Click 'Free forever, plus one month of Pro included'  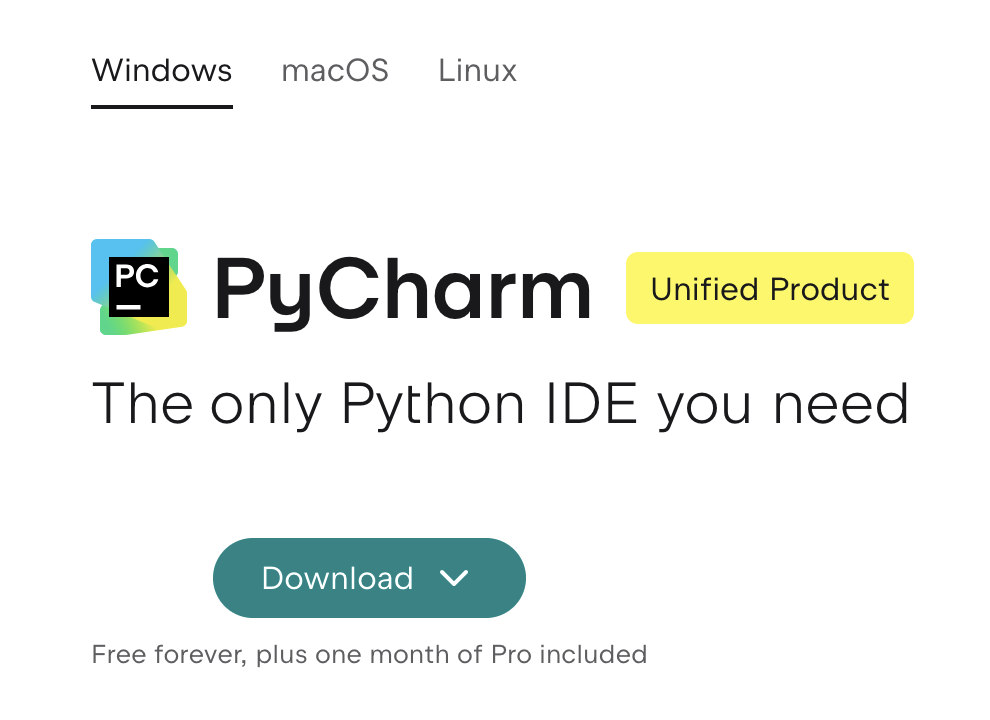(369, 655)
